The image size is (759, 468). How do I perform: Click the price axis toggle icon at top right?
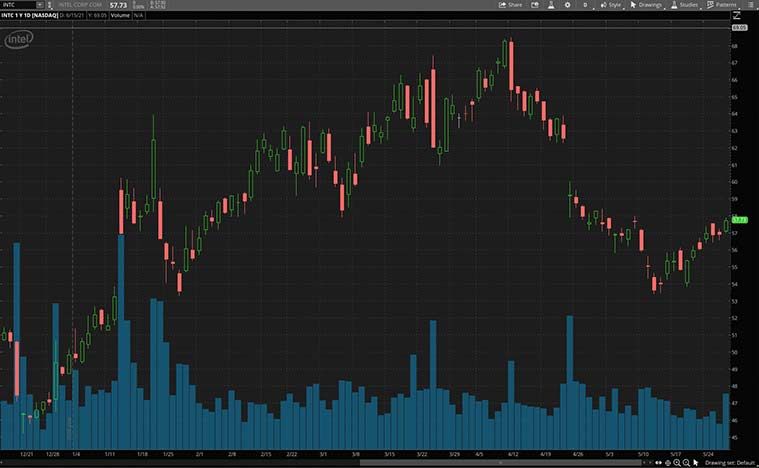click(x=737, y=15)
